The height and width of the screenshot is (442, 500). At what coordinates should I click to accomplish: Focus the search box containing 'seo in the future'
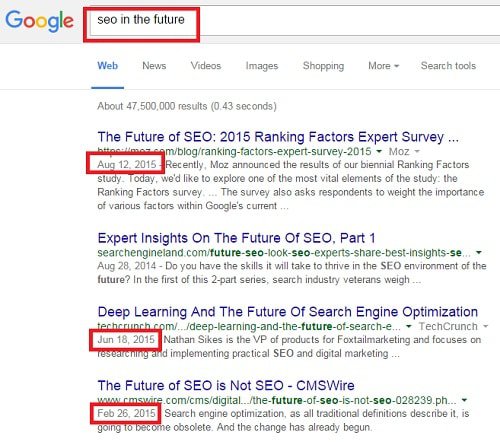(x=293, y=21)
